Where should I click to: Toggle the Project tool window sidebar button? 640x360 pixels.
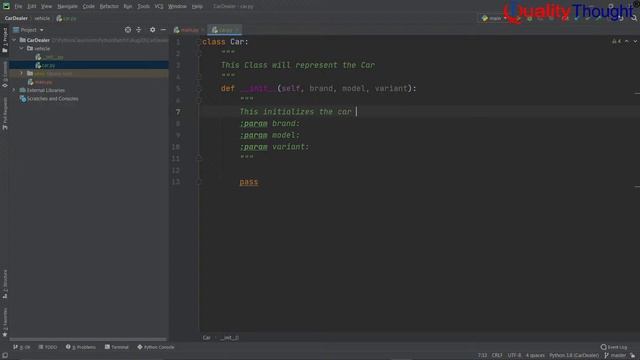pyautogui.click(x=5, y=40)
